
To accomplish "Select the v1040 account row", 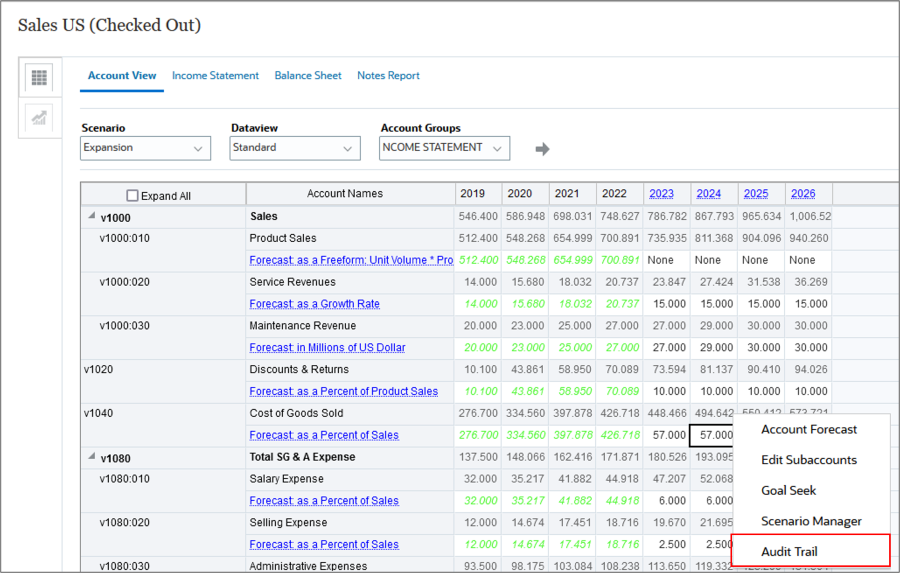I will 98,413.
